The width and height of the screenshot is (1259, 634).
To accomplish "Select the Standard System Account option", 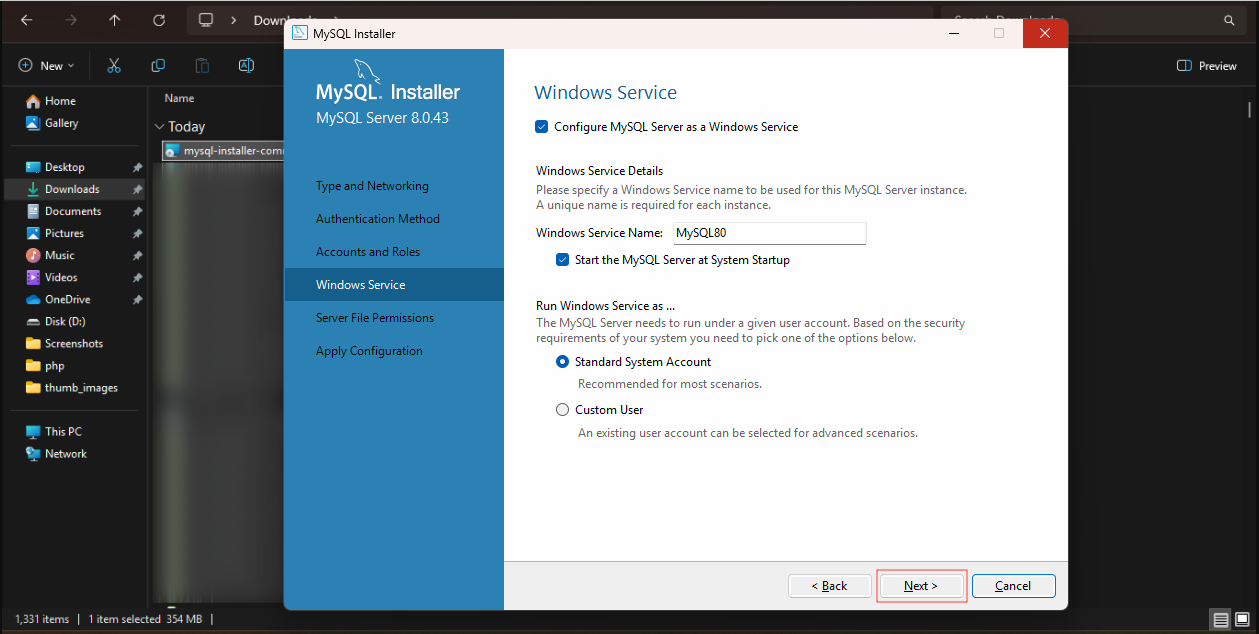I will point(562,362).
